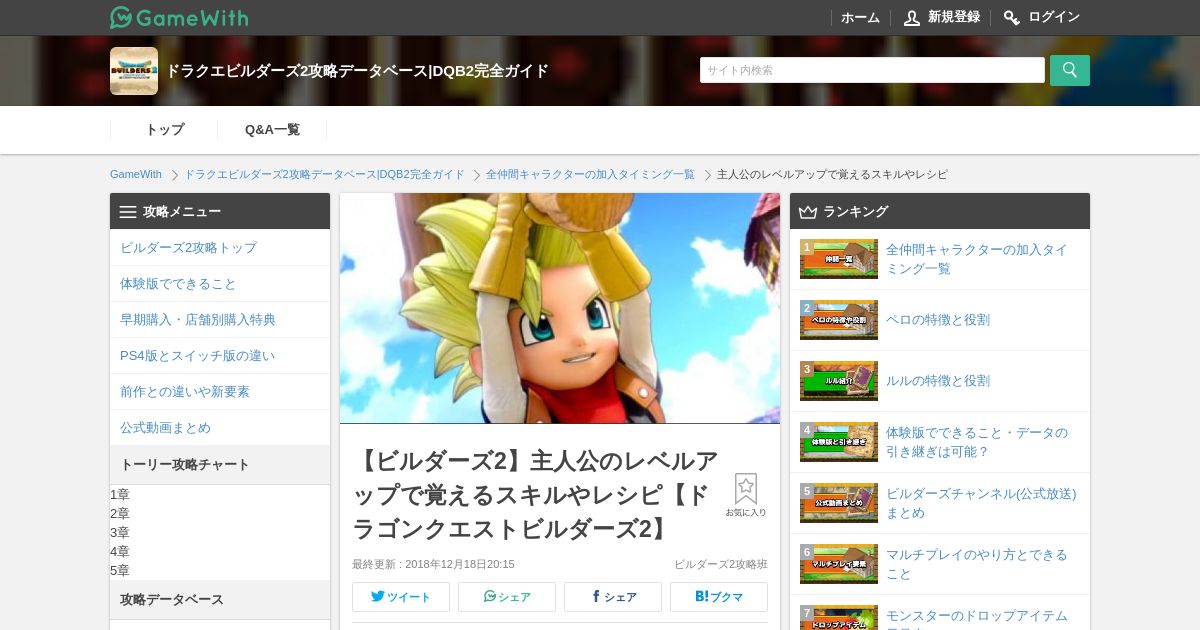The width and height of the screenshot is (1200, 630).
Task: Open ranking link 全仲間キャラクターの加入タイミング一覧
Action: 977,259
